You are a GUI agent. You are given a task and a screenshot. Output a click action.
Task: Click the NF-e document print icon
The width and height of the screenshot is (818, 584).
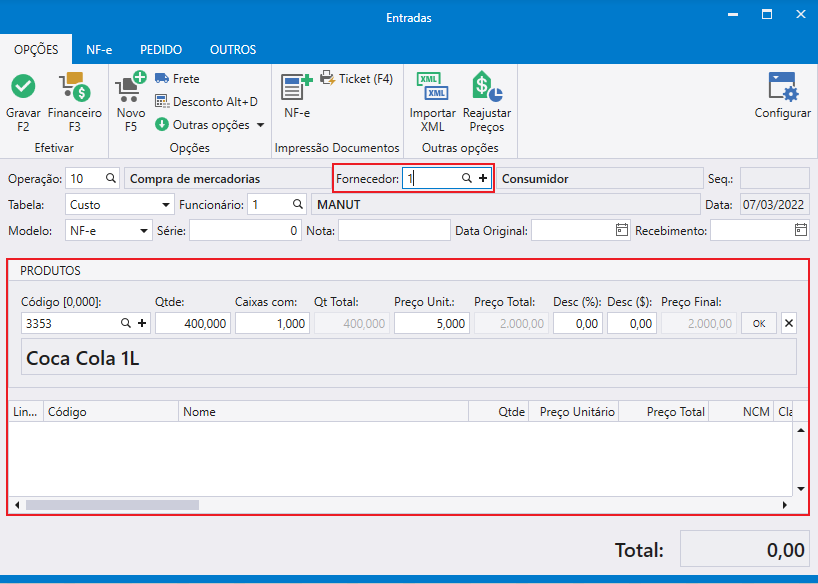297,87
